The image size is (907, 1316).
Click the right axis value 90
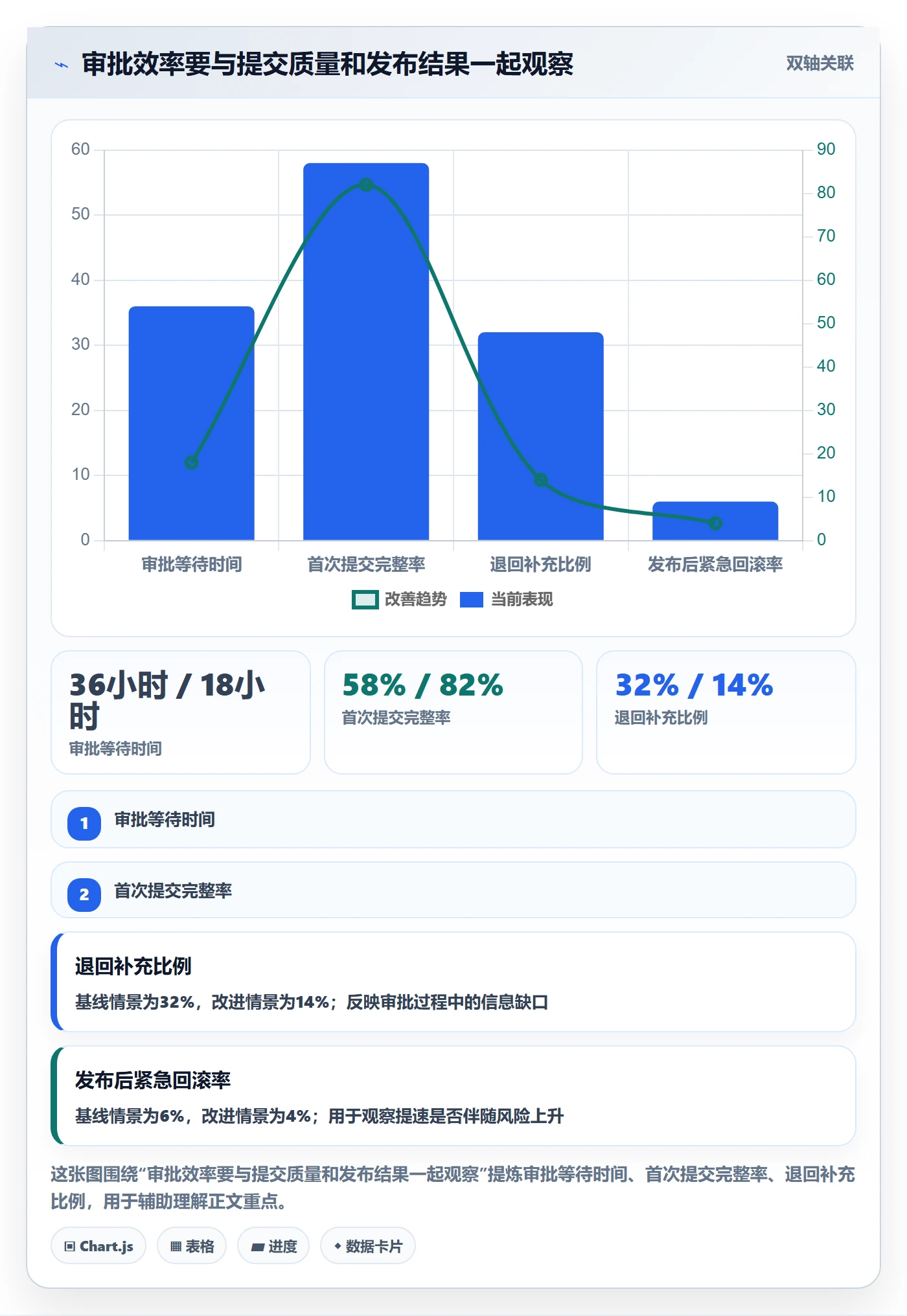[826, 150]
